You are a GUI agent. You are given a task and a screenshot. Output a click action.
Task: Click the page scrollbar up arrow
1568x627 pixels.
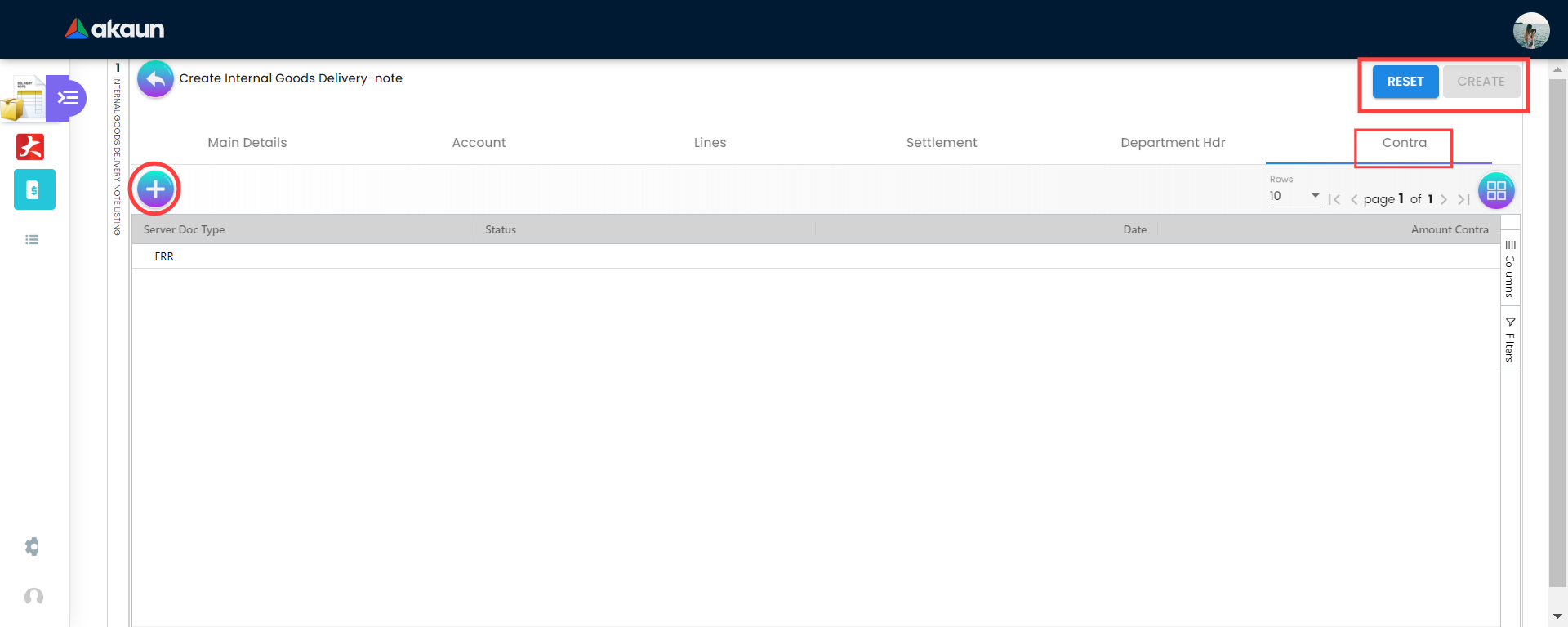(x=1557, y=70)
